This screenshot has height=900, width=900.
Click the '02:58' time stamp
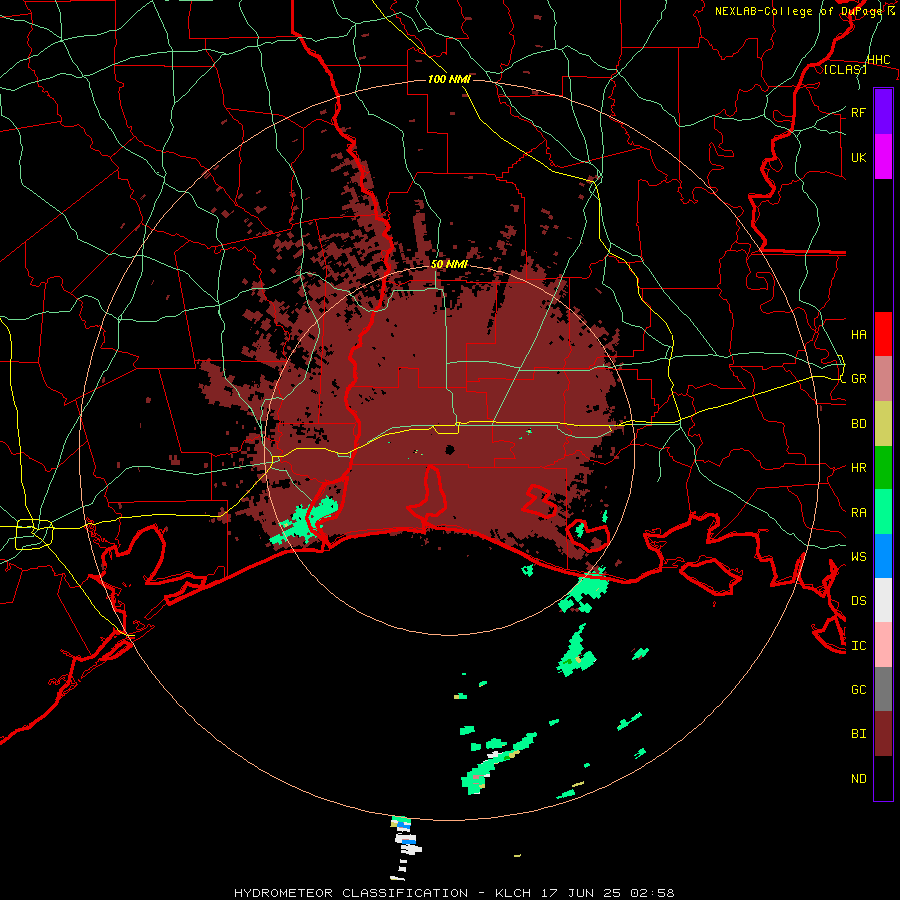pyautogui.click(x=652, y=893)
